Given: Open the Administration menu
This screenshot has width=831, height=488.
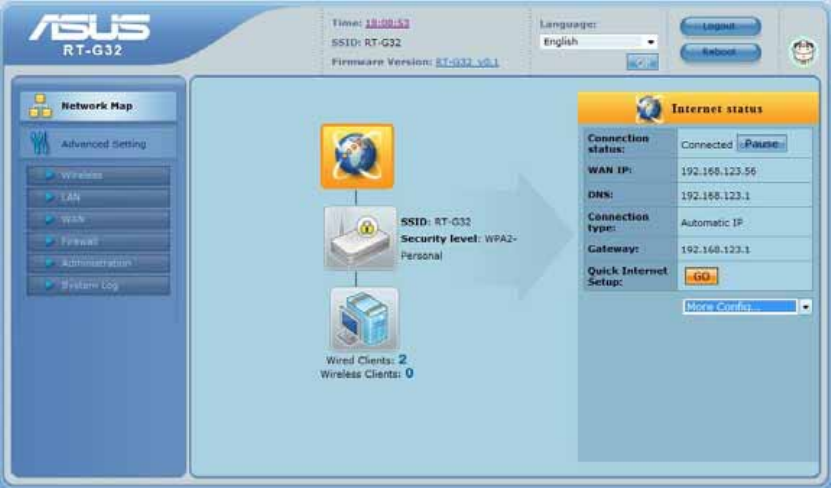Looking at the screenshot, I should tap(99, 263).
